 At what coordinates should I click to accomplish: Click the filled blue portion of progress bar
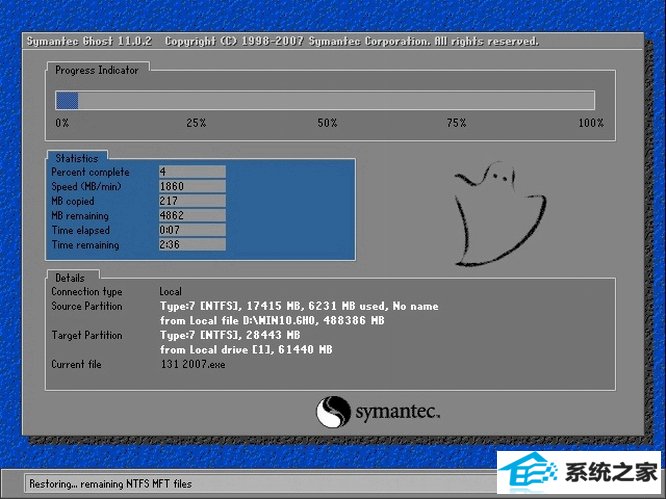[67, 100]
